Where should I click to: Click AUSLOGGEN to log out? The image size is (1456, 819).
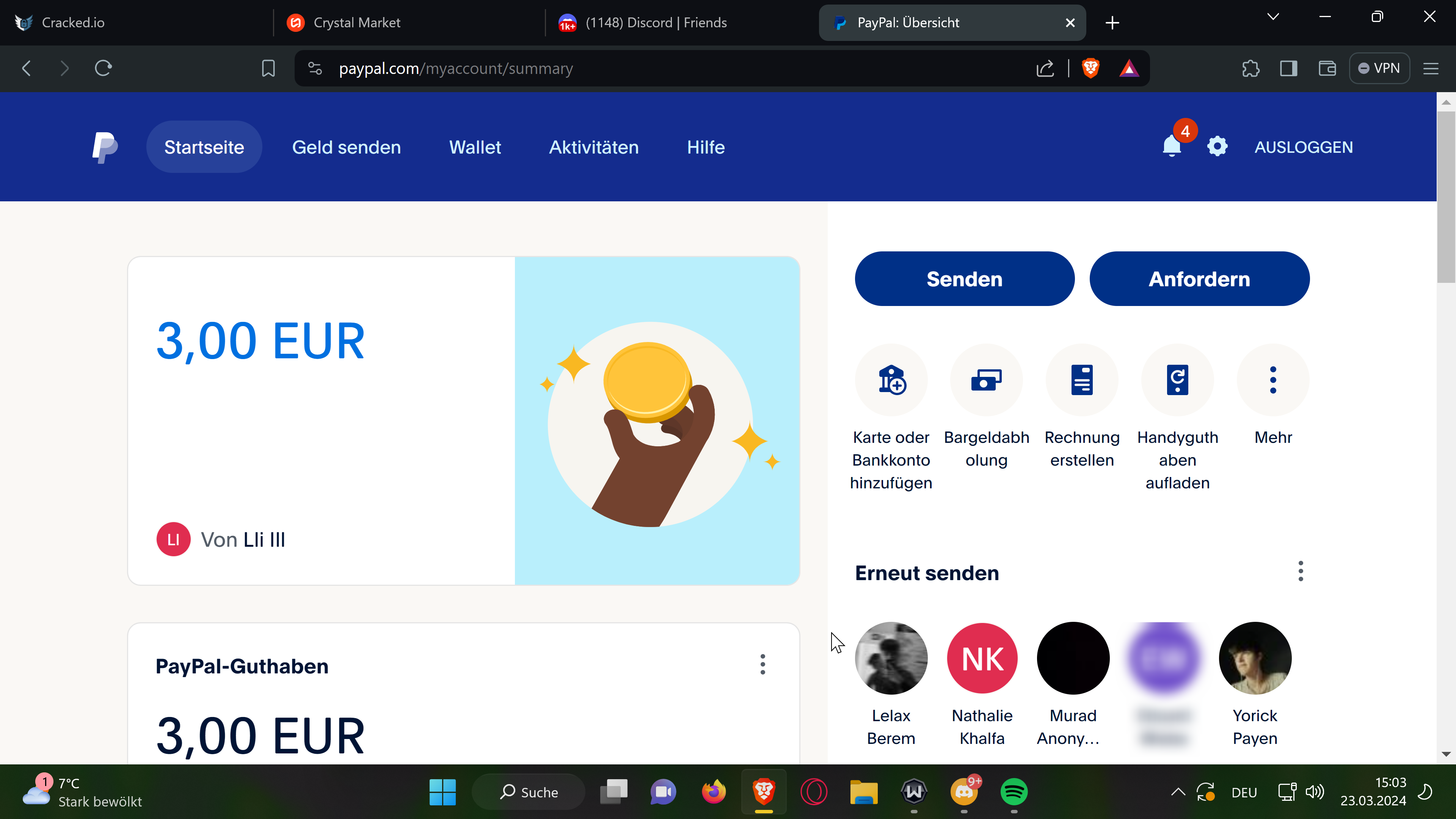(1304, 147)
